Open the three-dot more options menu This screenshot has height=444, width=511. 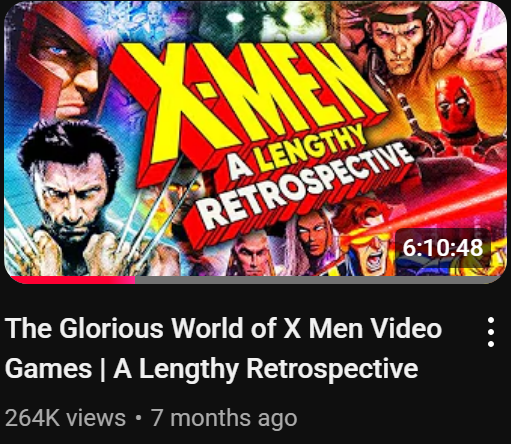(491, 332)
